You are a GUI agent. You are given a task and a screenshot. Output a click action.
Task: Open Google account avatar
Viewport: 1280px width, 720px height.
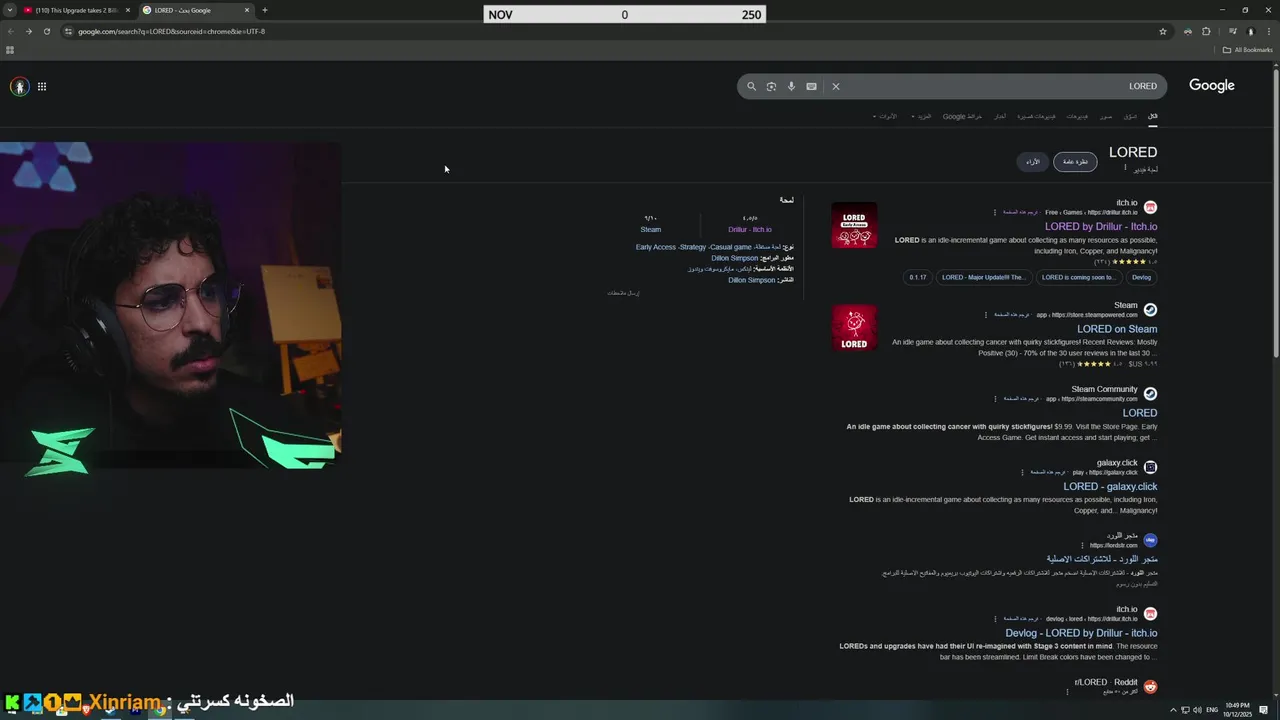coord(19,87)
